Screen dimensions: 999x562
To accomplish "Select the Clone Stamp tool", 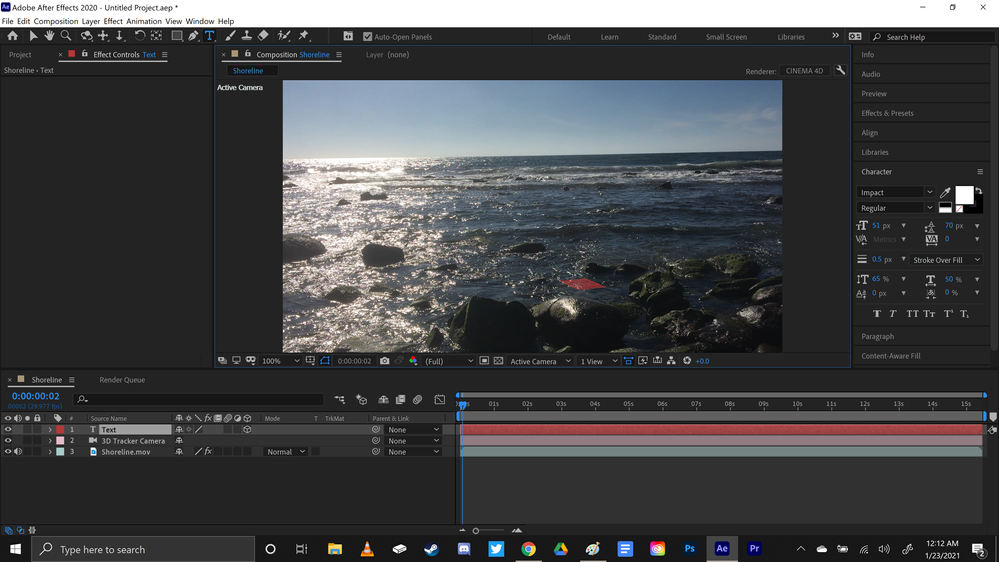I will coord(246,36).
